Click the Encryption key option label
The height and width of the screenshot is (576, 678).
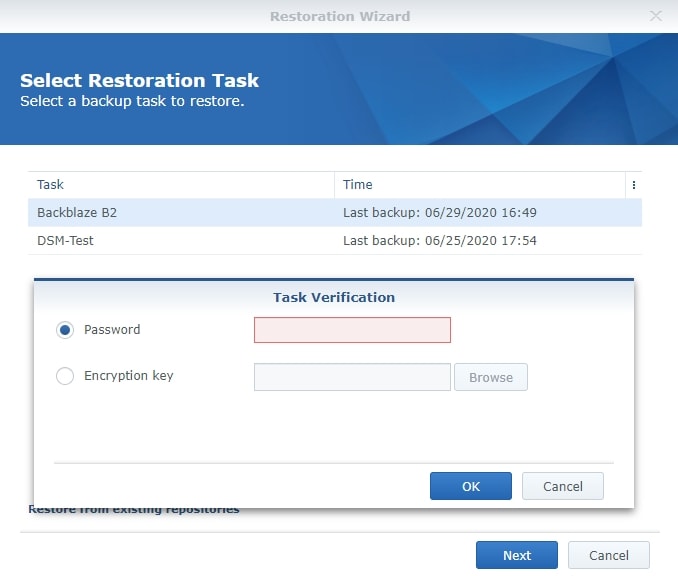(129, 376)
